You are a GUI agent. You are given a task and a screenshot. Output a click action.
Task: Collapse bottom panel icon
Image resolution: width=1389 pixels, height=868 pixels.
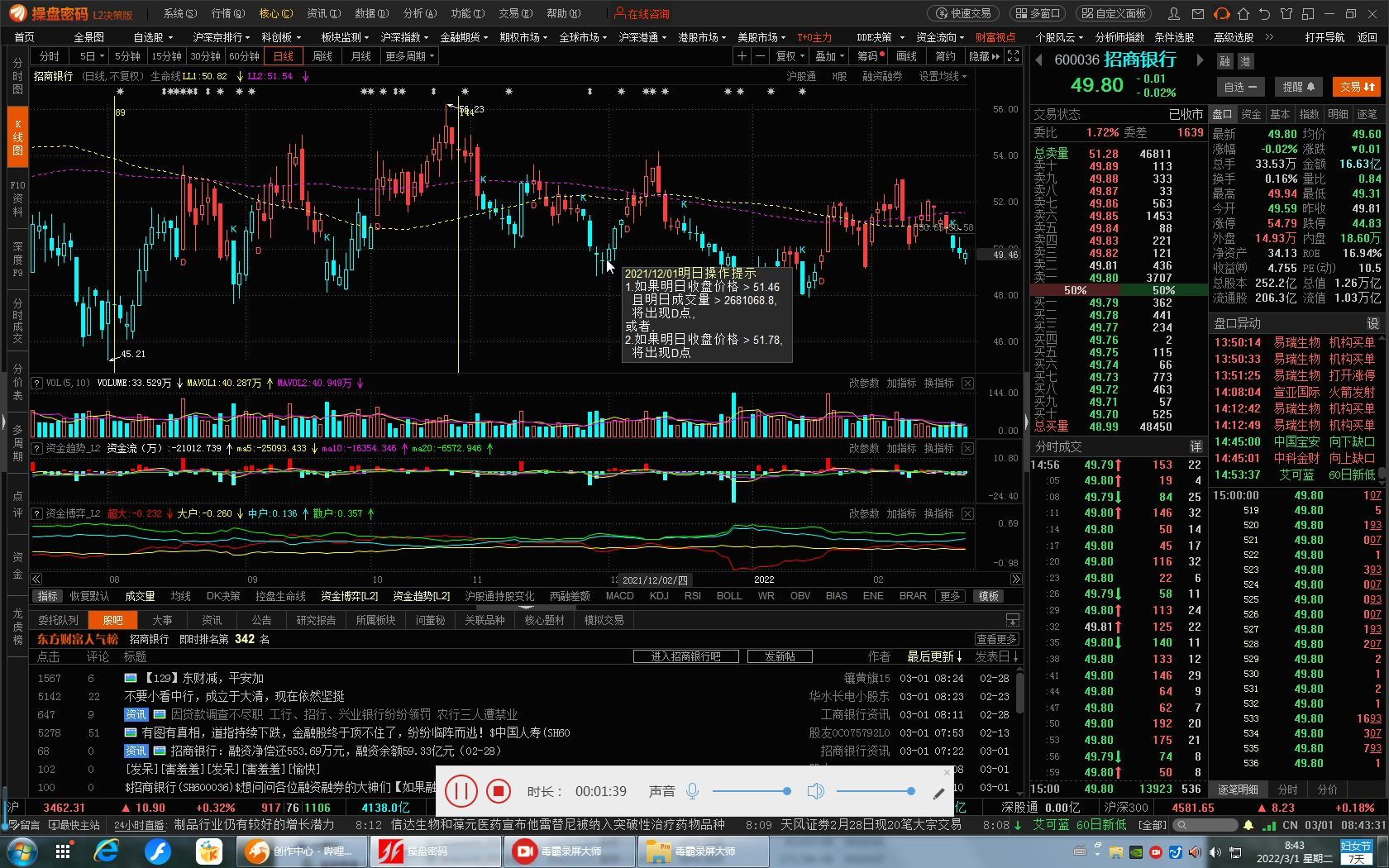pos(1012,620)
